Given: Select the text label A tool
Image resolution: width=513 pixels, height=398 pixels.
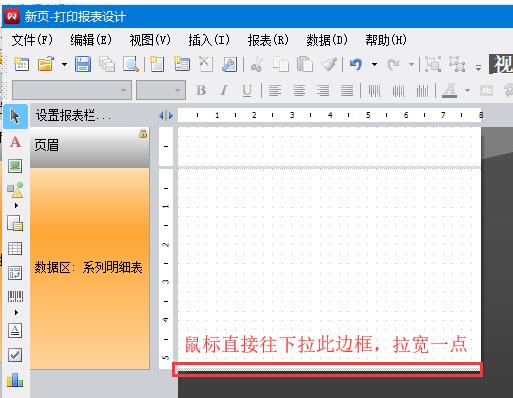Looking at the screenshot, I should point(15,142).
